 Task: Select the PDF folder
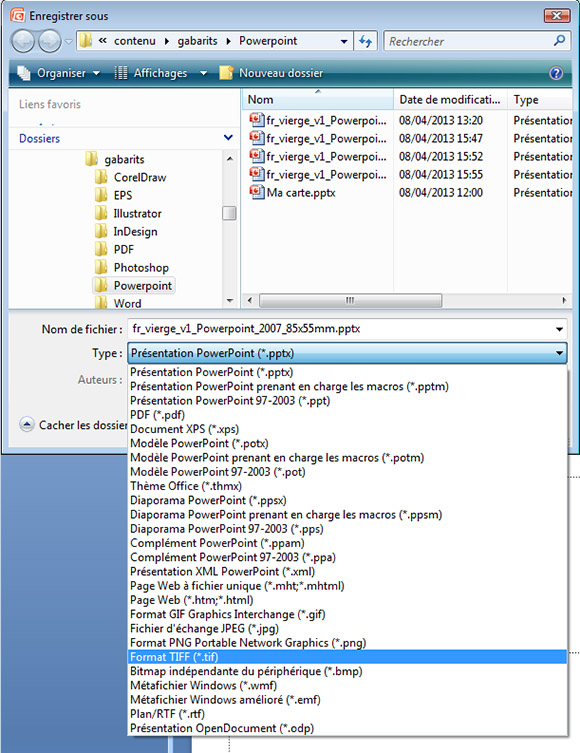pyautogui.click(x=114, y=249)
